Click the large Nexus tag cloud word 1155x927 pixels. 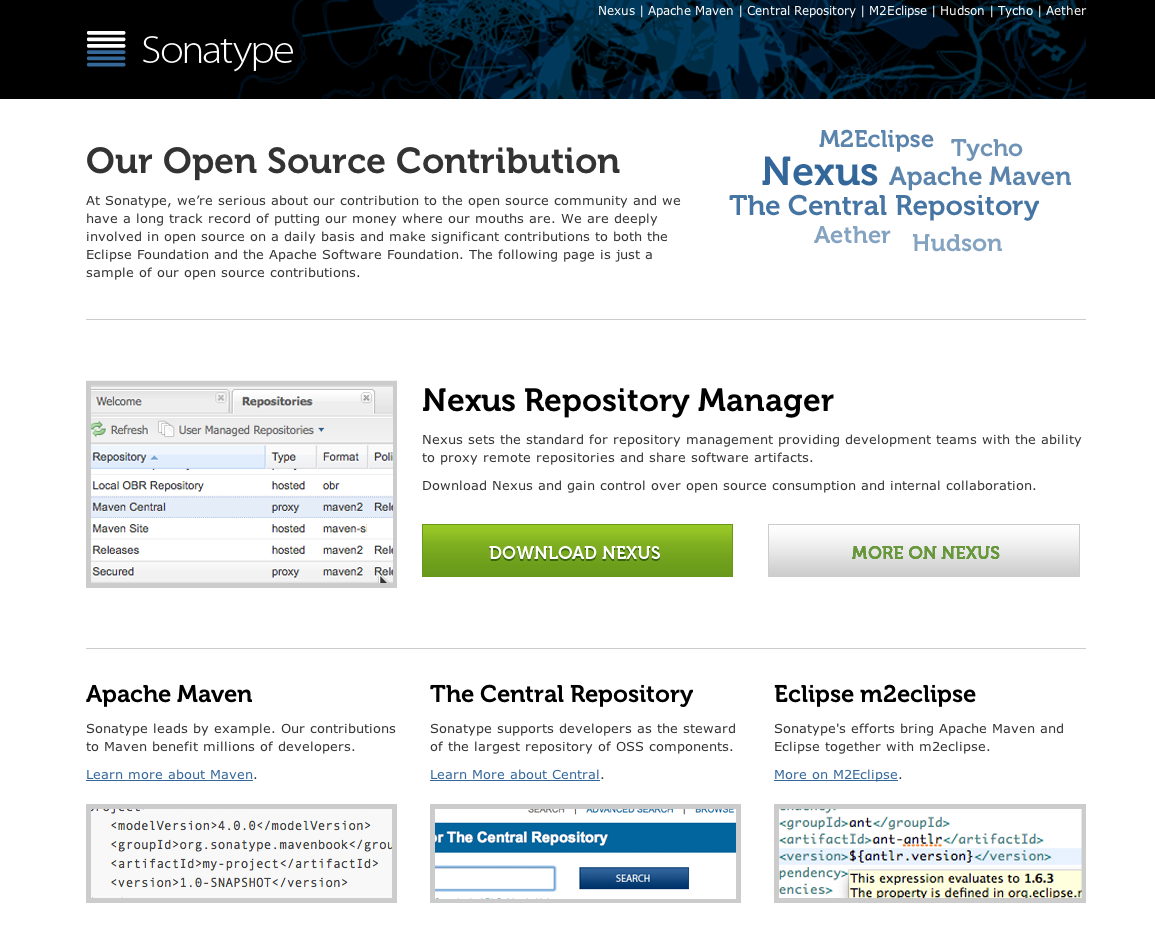[819, 172]
